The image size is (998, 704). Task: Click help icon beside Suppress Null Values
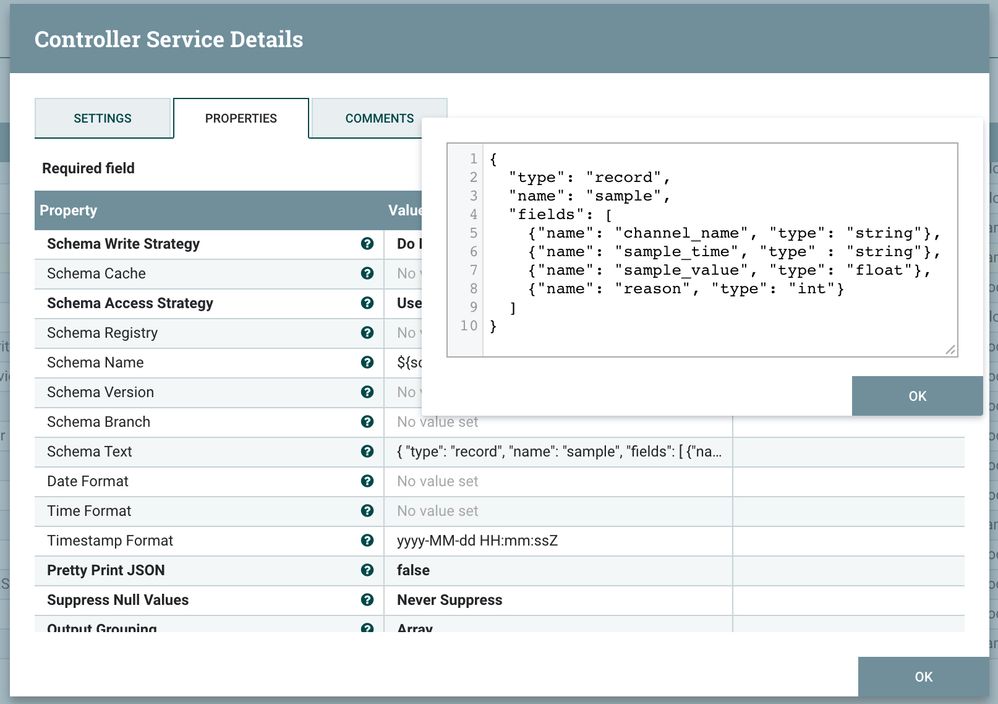pos(367,600)
